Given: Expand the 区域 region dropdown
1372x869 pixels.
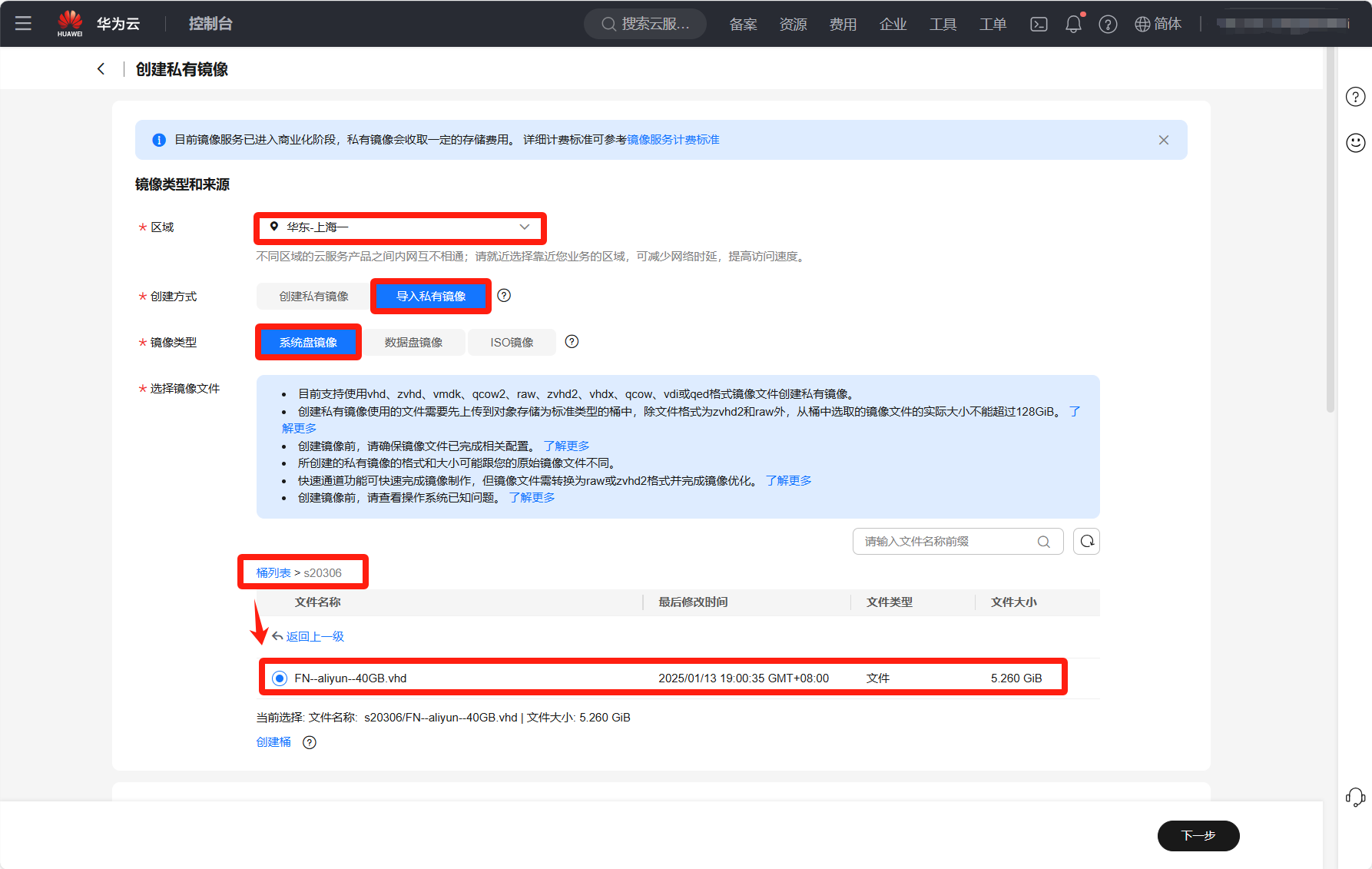Looking at the screenshot, I should pos(399,227).
